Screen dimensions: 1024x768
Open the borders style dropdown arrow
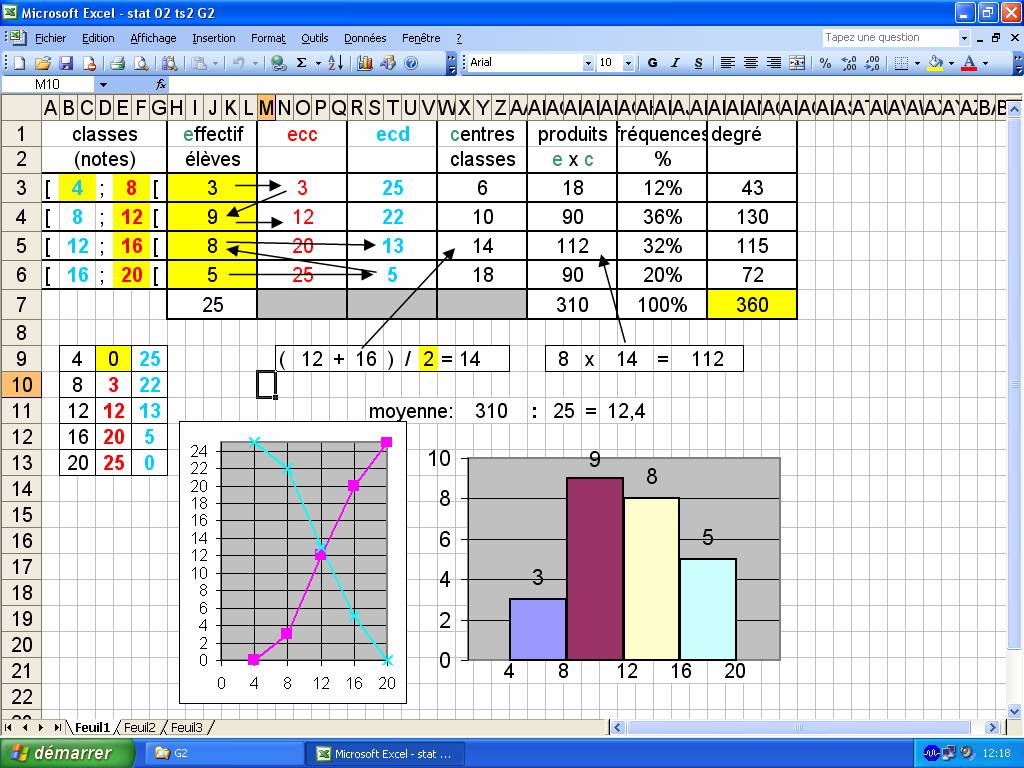(x=918, y=63)
